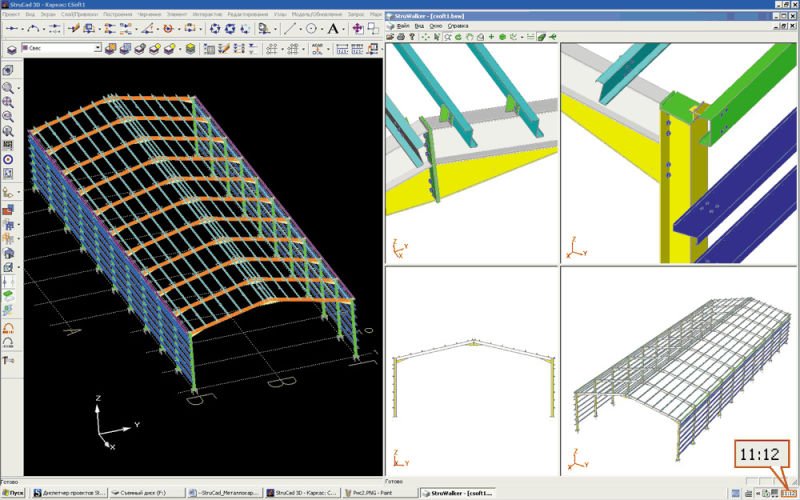Open the Справка menu in StruWalker
The image size is (800, 500).
coord(457,25)
